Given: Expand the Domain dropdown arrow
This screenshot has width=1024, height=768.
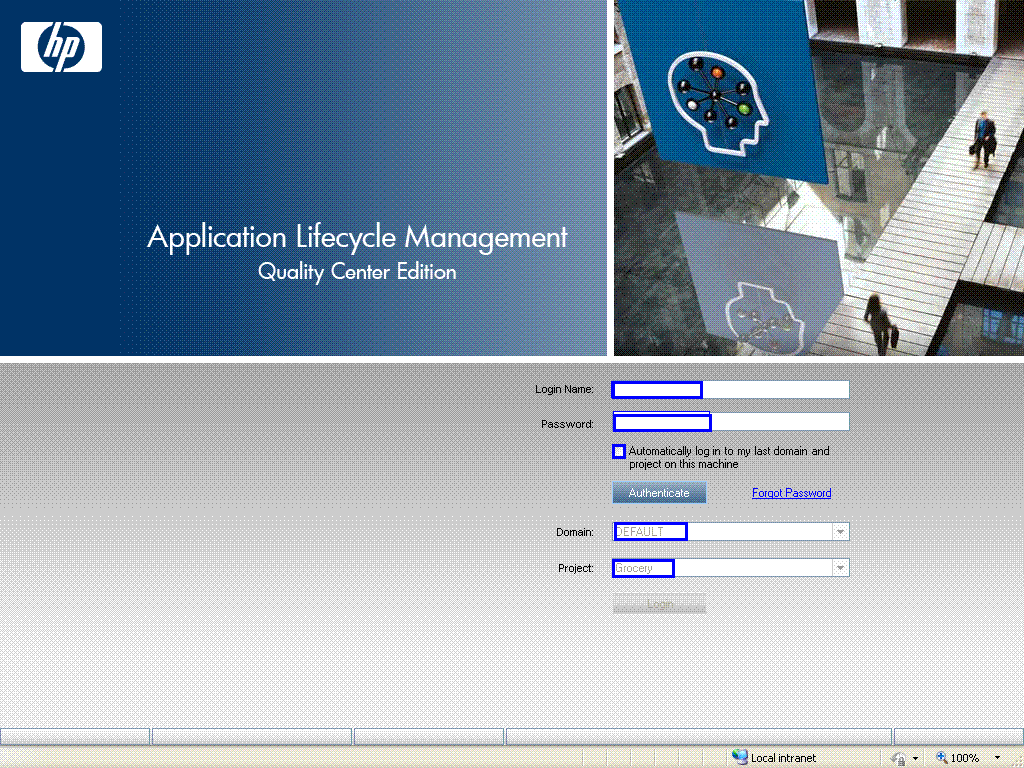Looking at the screenshot, I should click(840, 532).
